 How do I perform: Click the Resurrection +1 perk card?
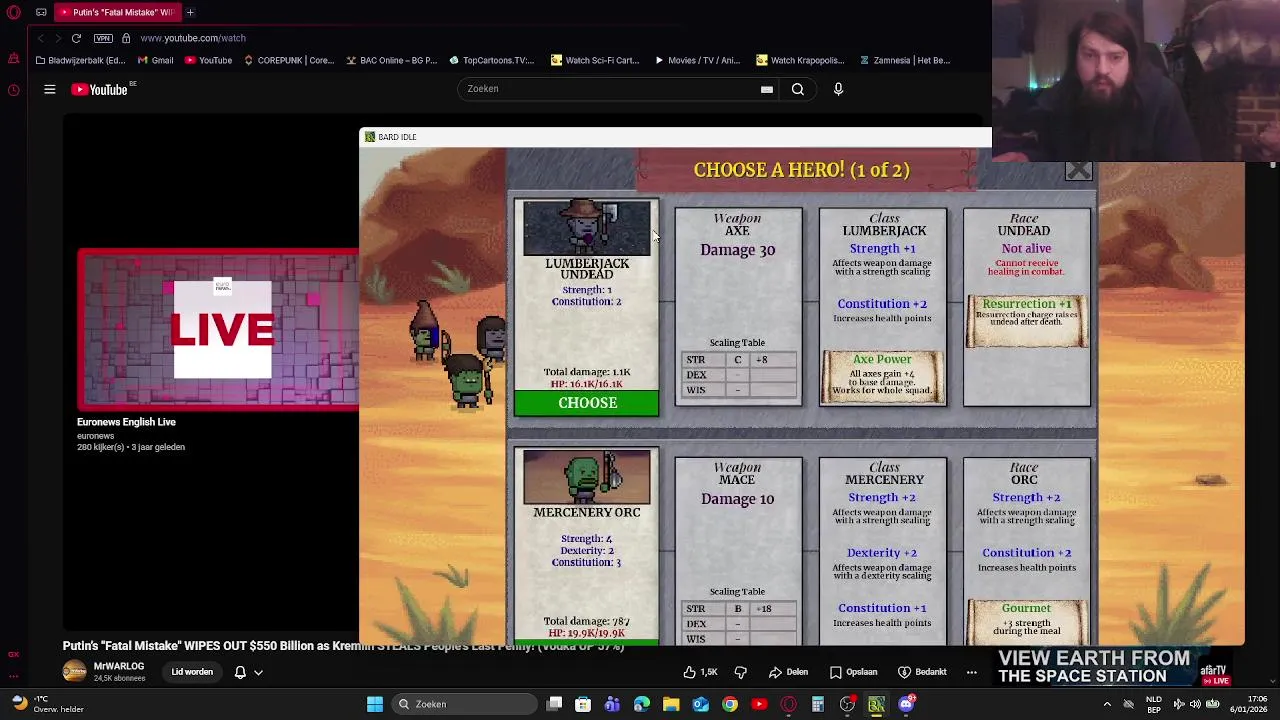tap(1027, 321)
